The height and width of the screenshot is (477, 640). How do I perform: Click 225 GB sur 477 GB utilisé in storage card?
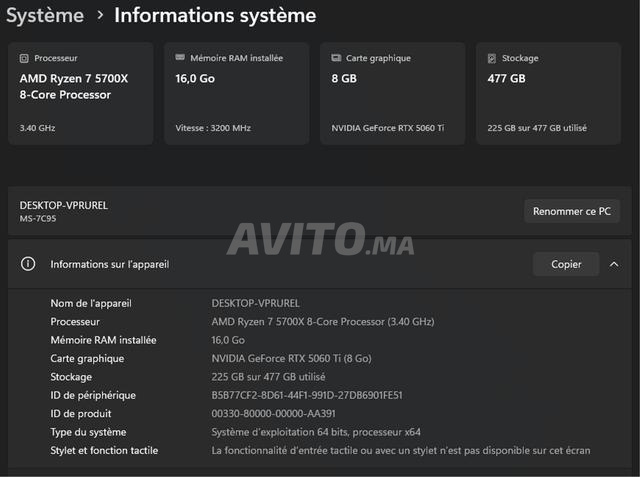(x=537, y=128)
